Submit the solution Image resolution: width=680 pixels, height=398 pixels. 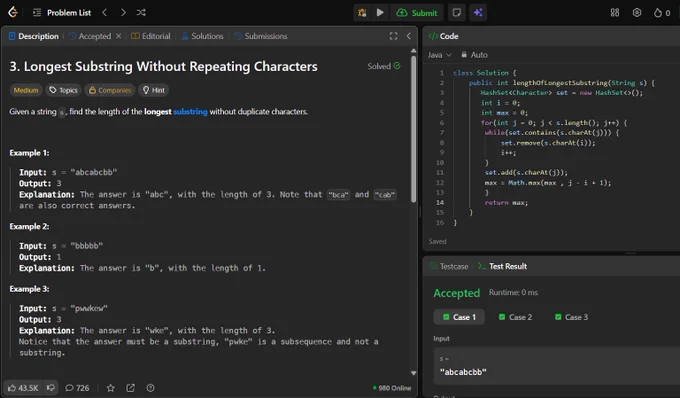click(x=417, y=13)
